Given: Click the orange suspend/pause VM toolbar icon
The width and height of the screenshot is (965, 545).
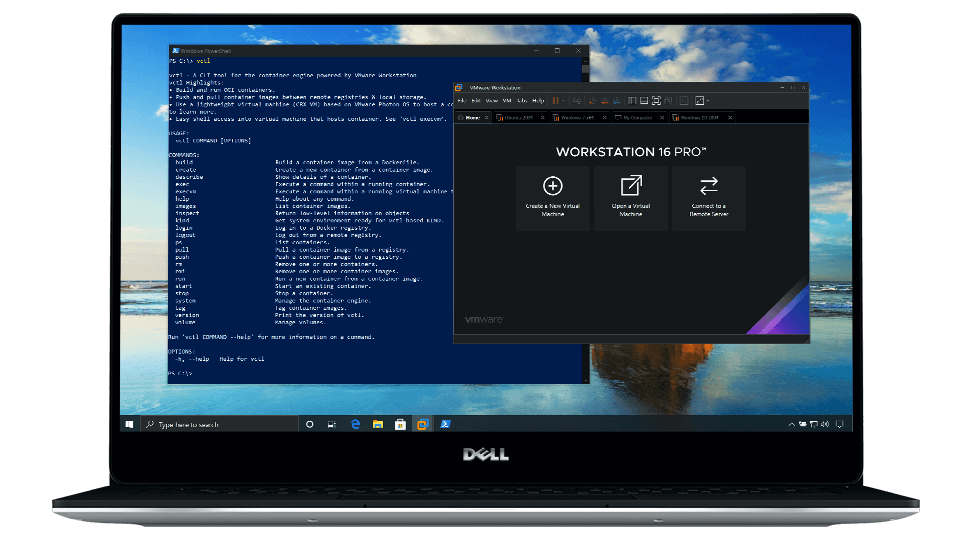Looking at the screenshot, I should (x=556, y=100).
